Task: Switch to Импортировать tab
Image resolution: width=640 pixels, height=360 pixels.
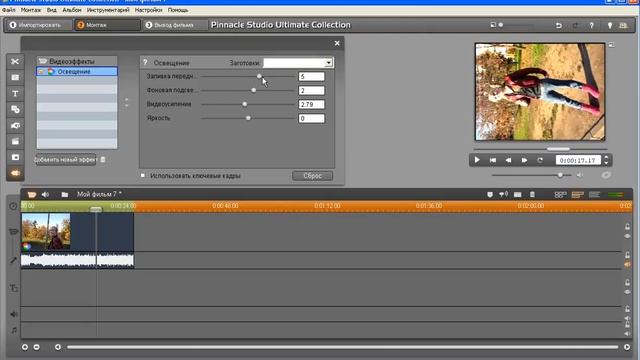Action: 39,25
